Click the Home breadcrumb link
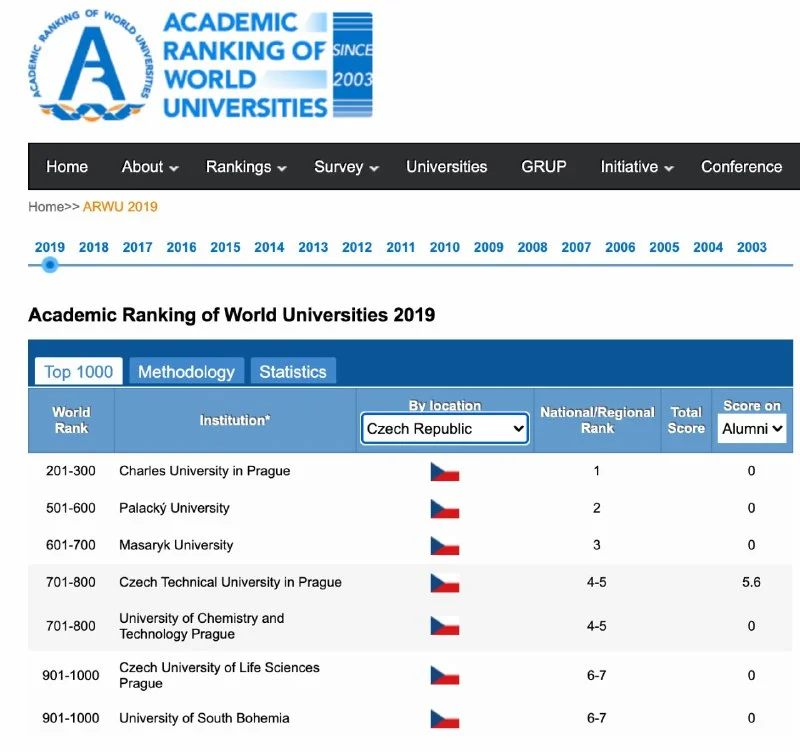 coord(45,207)
